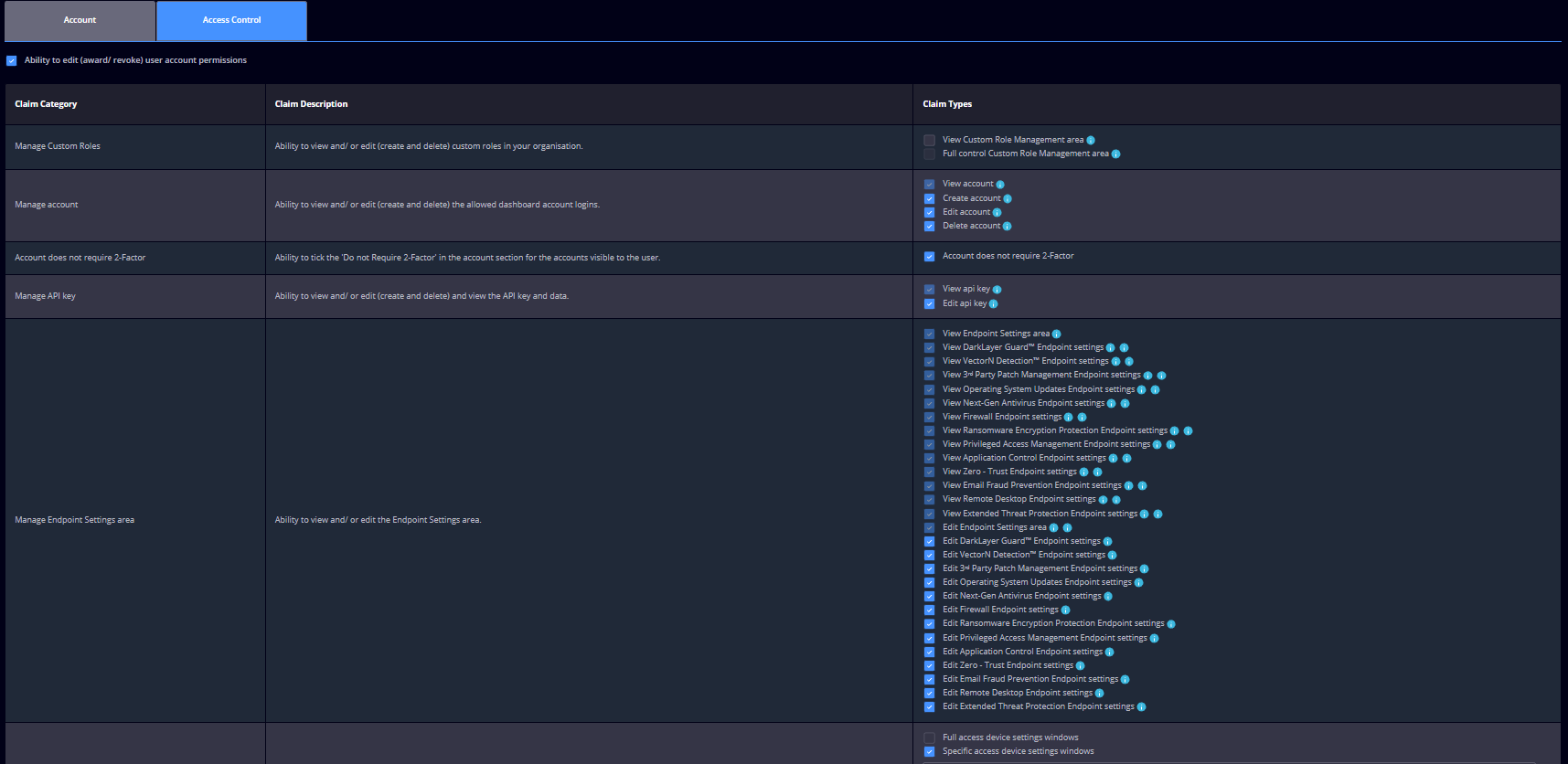The height and width of the screenshot is (764, 1568).
Task: Enable Full control Custom Role Management area checkbox
Action: 929,154
